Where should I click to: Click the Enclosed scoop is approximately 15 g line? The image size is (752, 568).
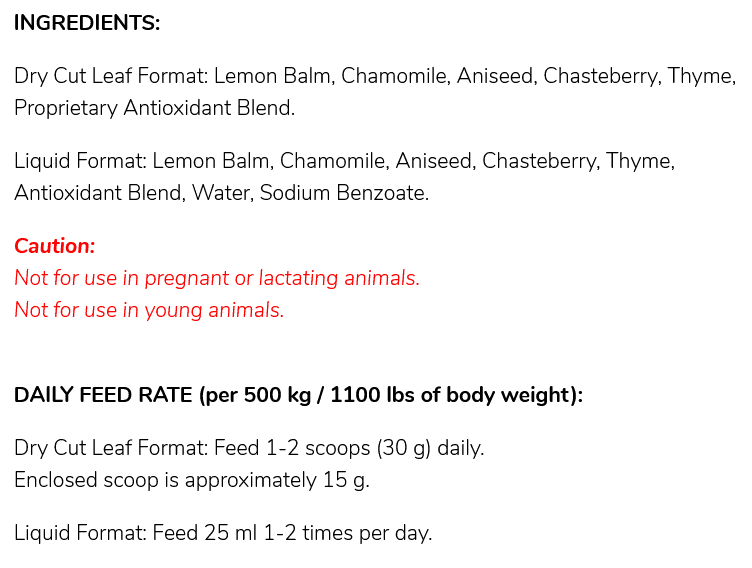coord(192,479)
